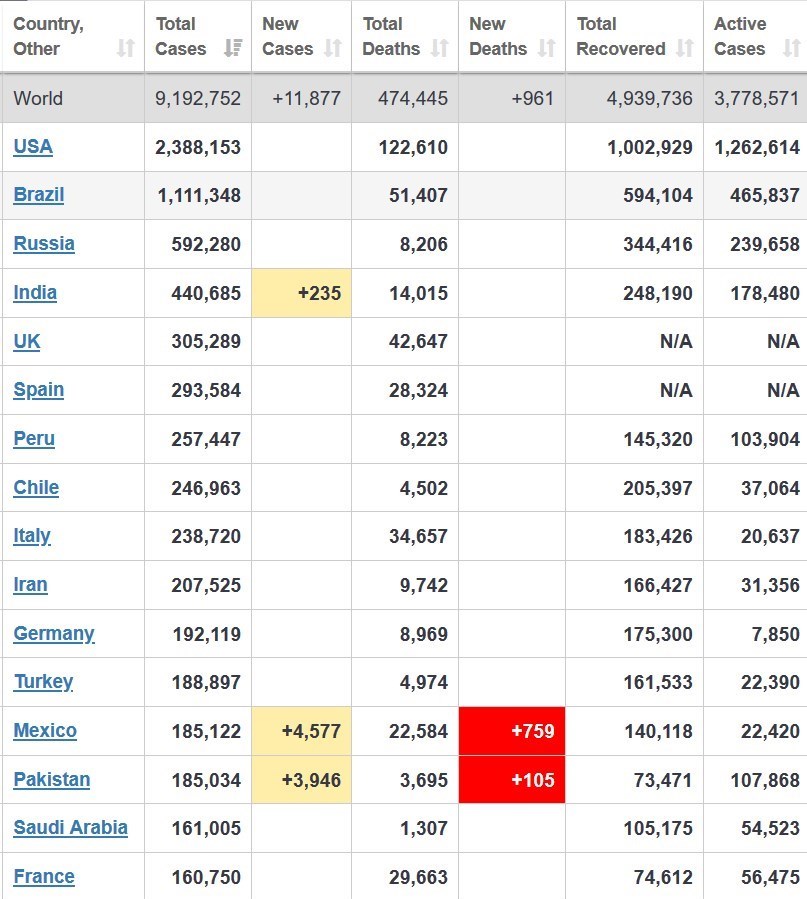Open Pakistan country details link

pyautogui.click(x=52, y=780)
